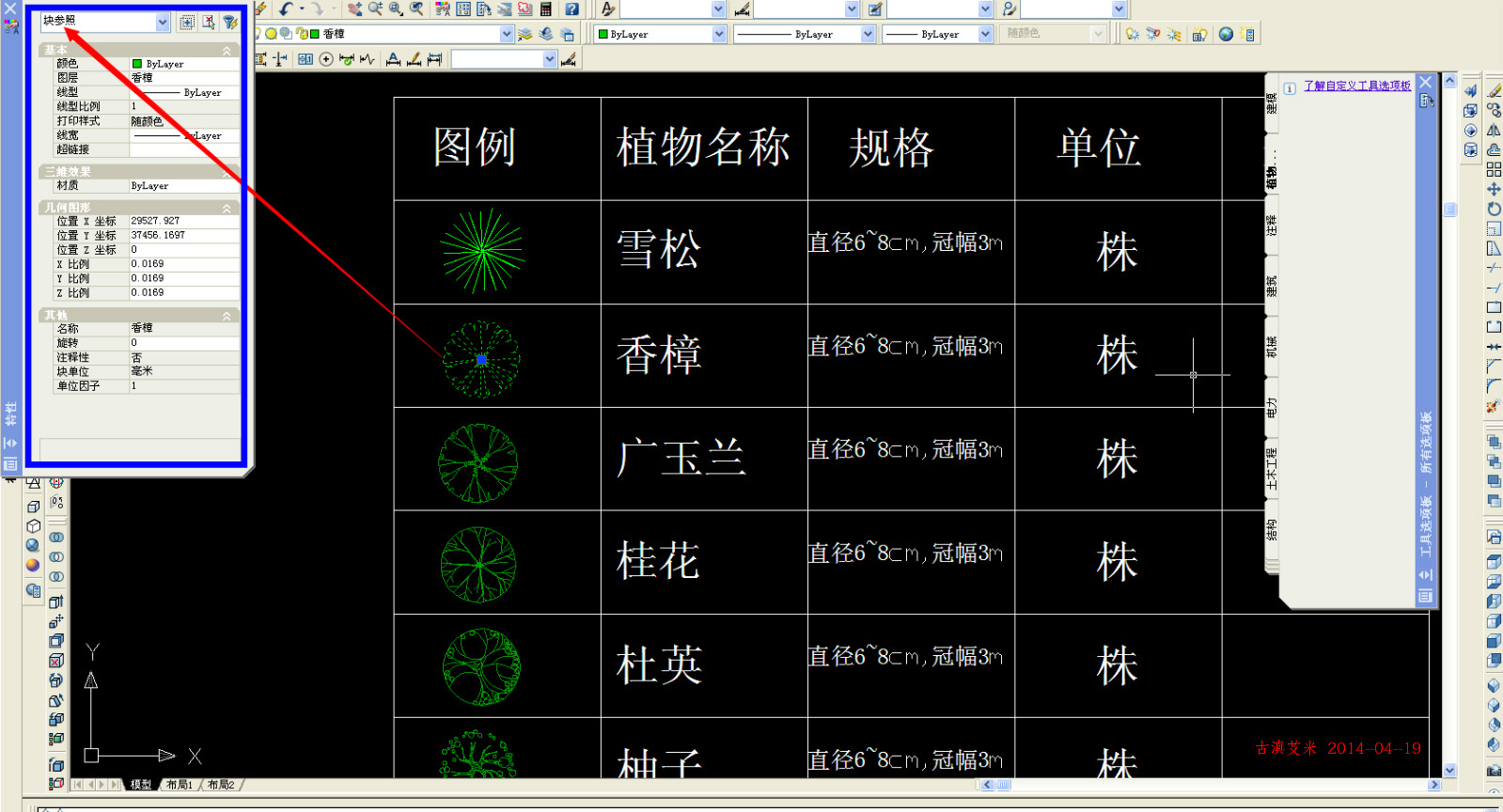Open the 了解自定义工具选项板 link

(x=1356, y=86)
